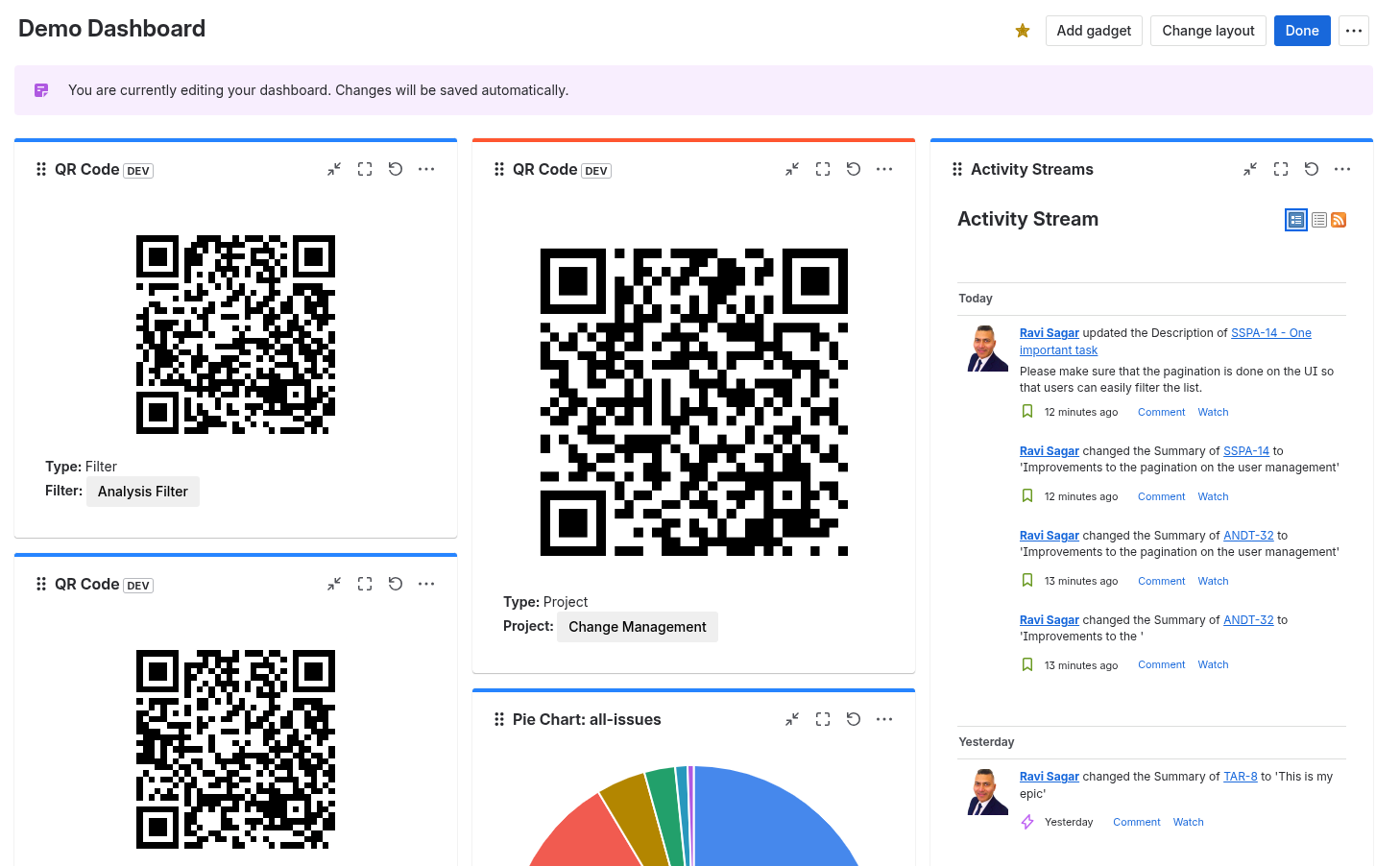The width and height of the screenshot is (1400, 866).
Task: Watch Yesterday's TAR-8 entry
Action: 1189,822
